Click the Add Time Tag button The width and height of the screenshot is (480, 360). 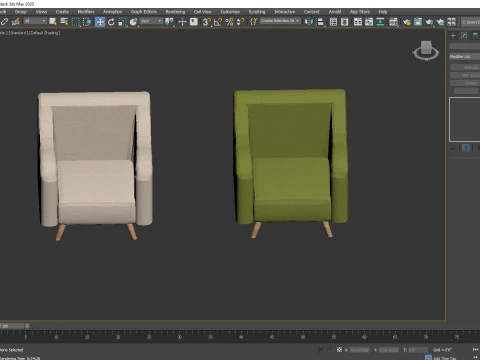tap(444, 358)
